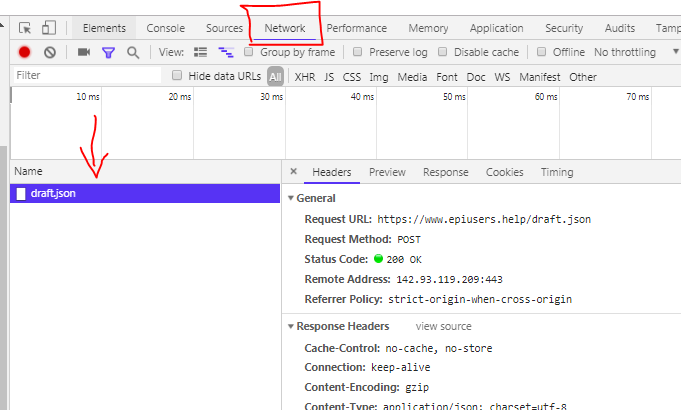
Task: View the Preview detail tab
Action: (x=387, y=172)
